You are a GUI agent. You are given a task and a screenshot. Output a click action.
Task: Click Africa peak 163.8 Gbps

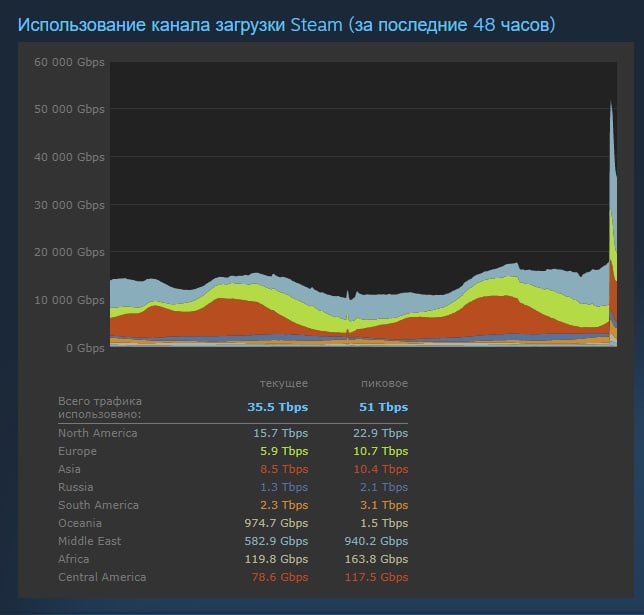coord(376,560)
